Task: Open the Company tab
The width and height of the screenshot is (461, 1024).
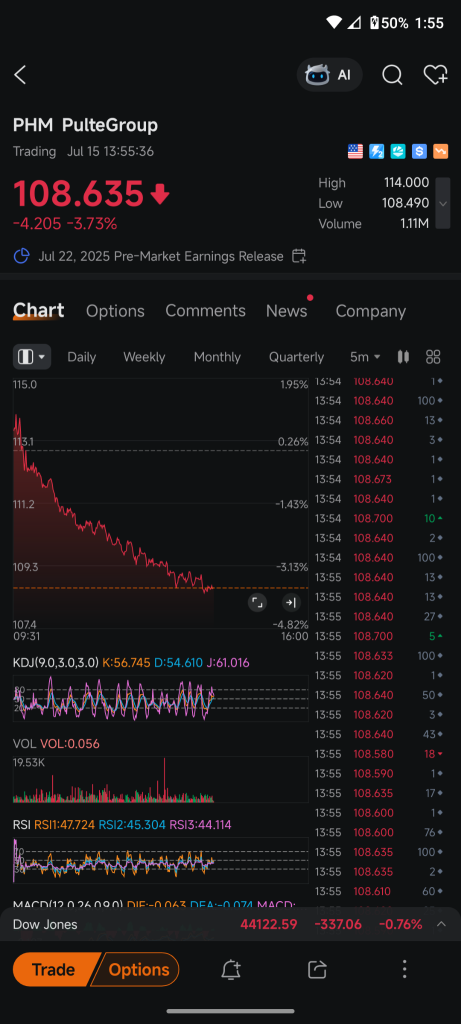Action: tap(370, 311)
